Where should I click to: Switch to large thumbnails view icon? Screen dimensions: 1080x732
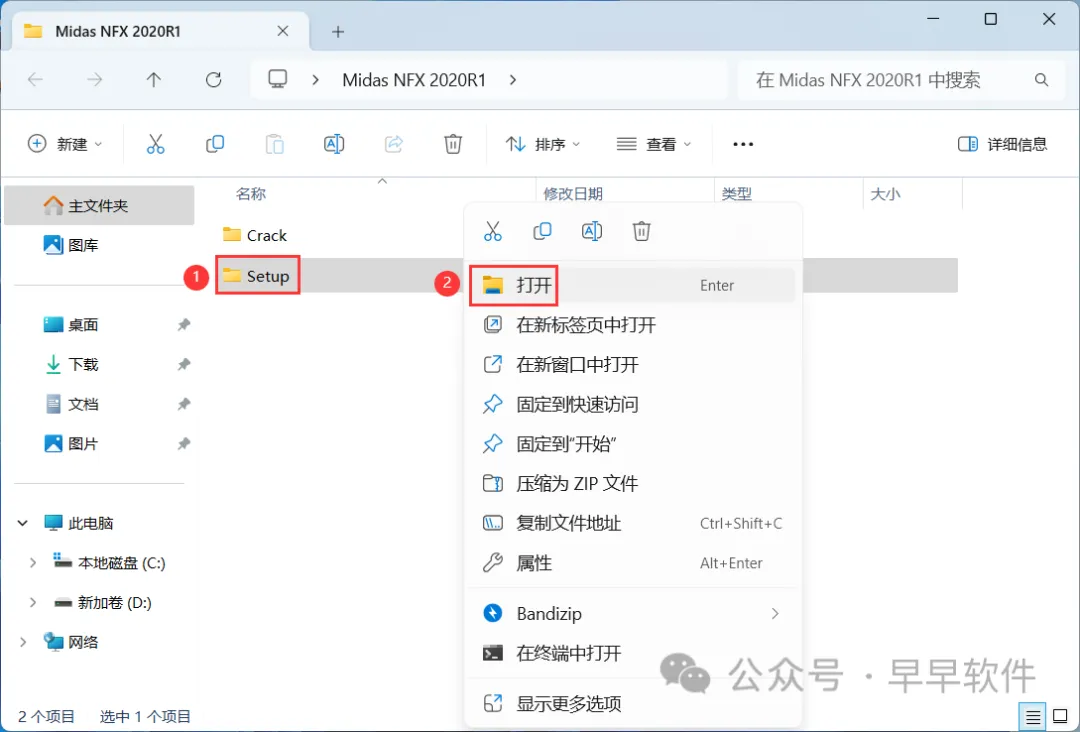click(1061, 717)
